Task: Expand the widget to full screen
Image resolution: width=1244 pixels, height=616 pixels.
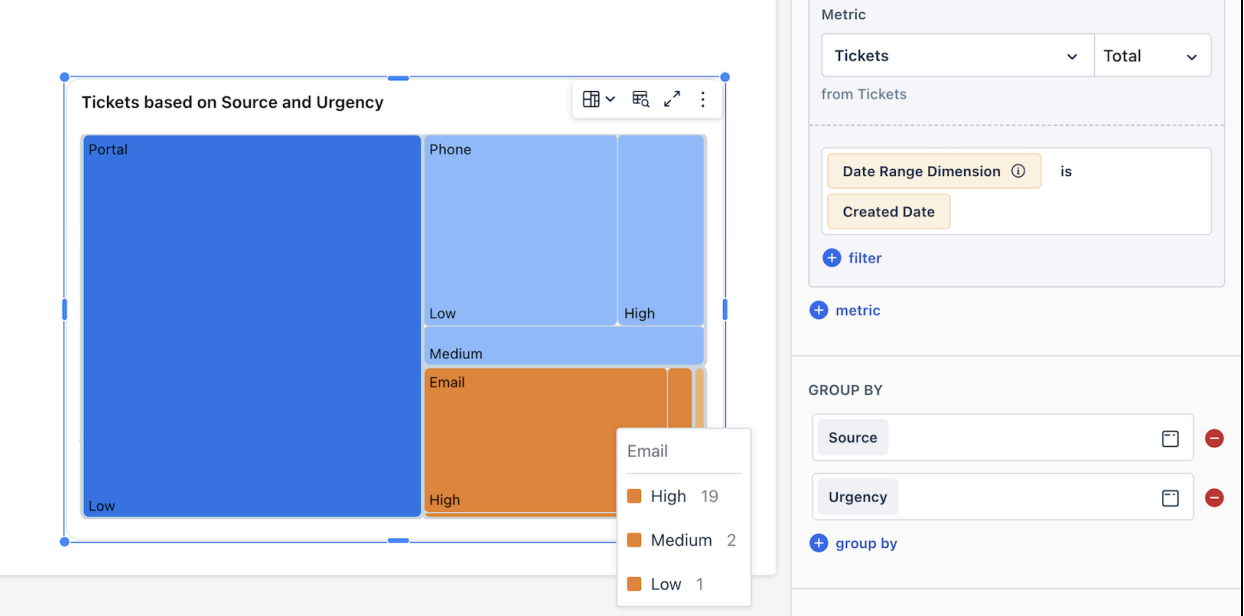Action: 672,99
